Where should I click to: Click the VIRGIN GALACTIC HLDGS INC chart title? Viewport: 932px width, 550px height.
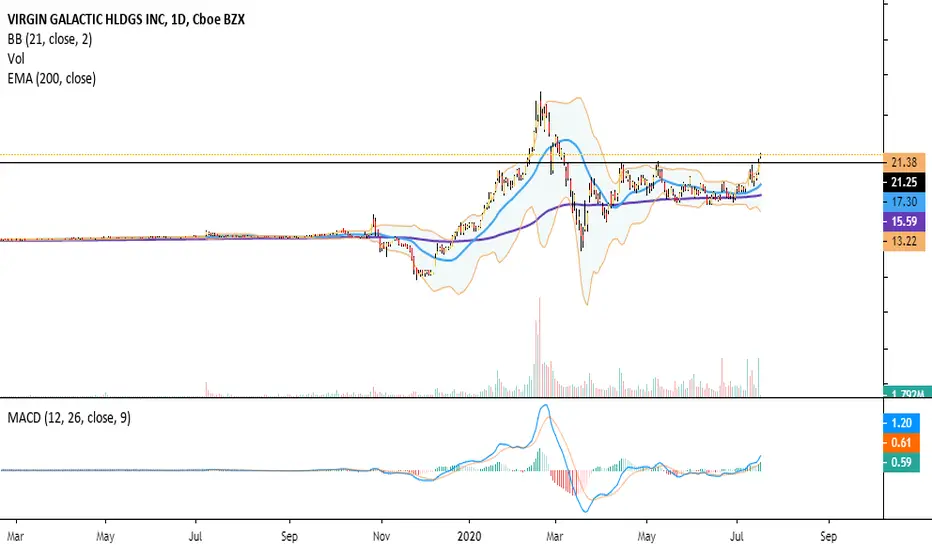coord(126,19)
